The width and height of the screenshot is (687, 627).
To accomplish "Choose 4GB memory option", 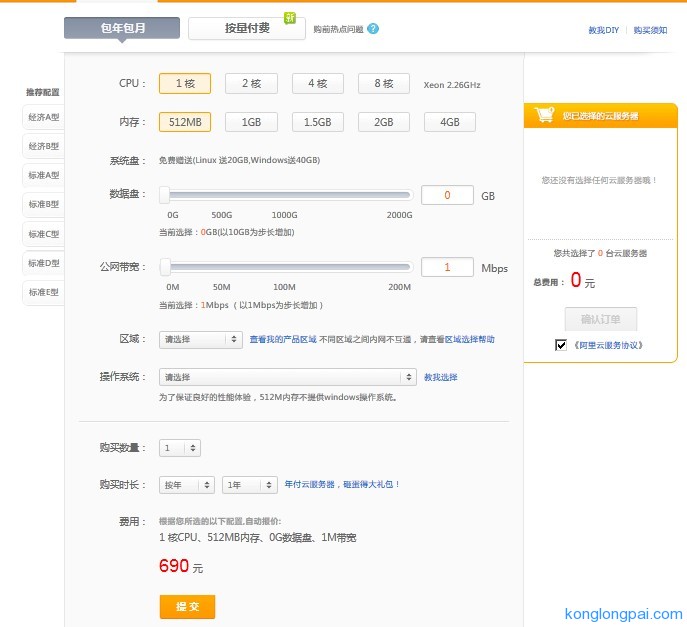I will tap(450, 122).
